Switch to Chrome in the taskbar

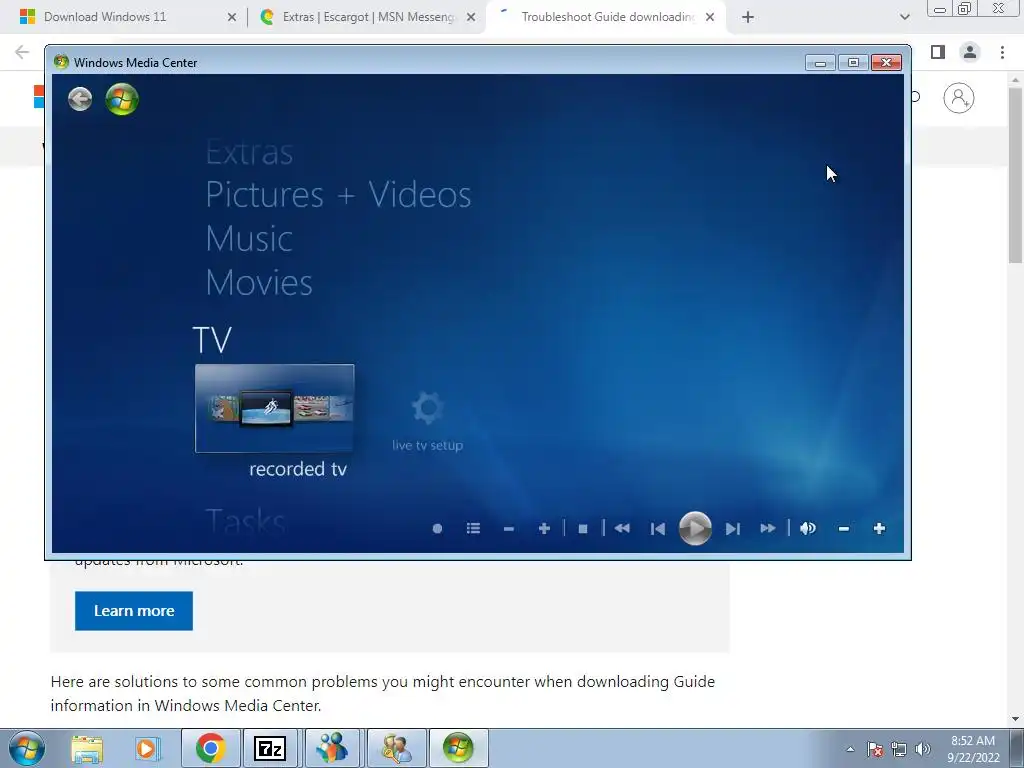(210, 748)
